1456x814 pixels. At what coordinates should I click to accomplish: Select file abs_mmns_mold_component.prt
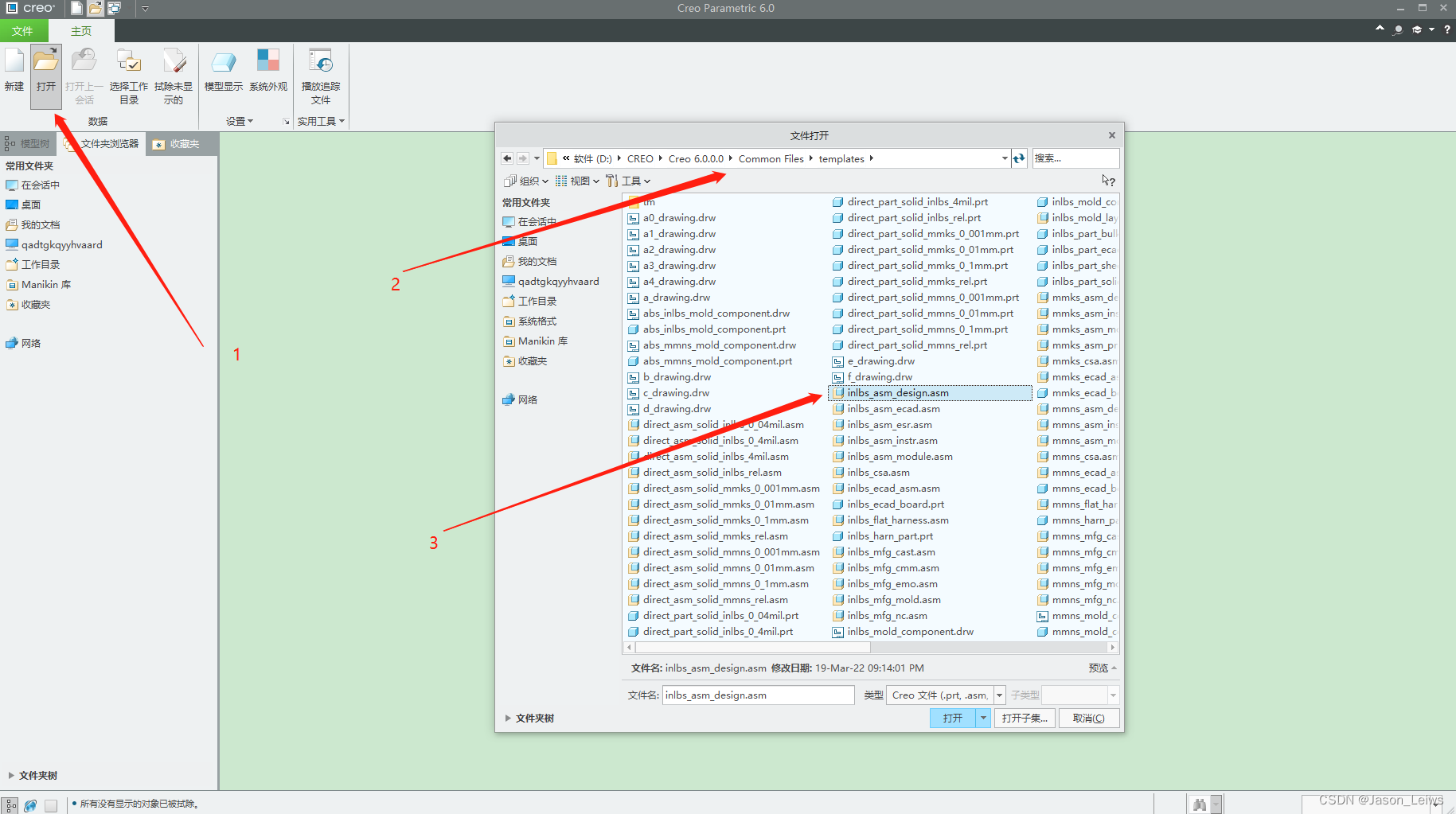[x=717, y=360]
